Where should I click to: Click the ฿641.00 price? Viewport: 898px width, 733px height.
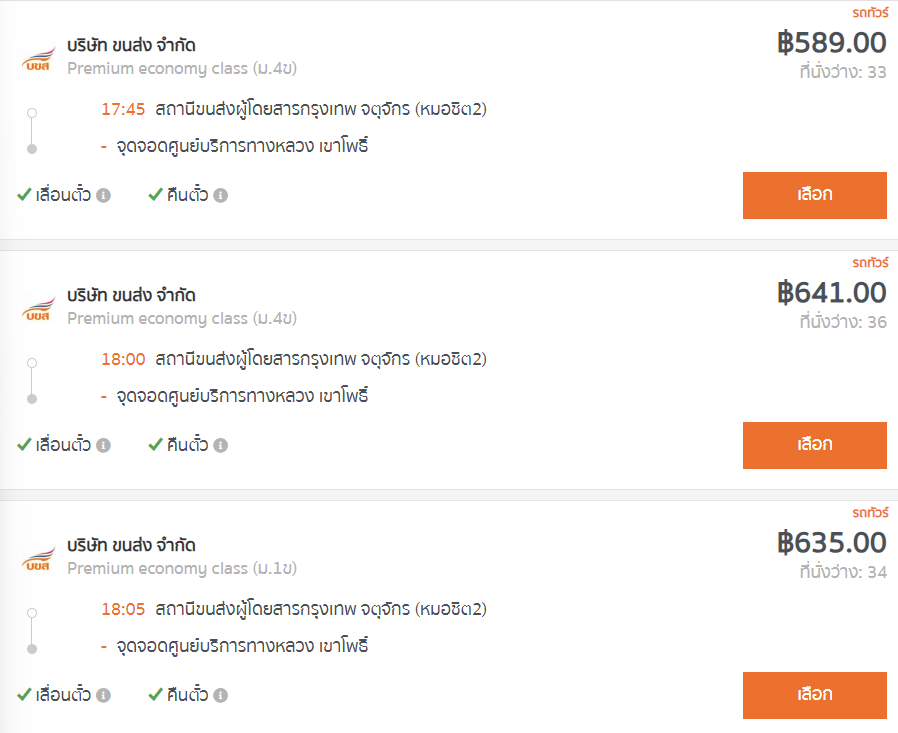click(832, 293)
